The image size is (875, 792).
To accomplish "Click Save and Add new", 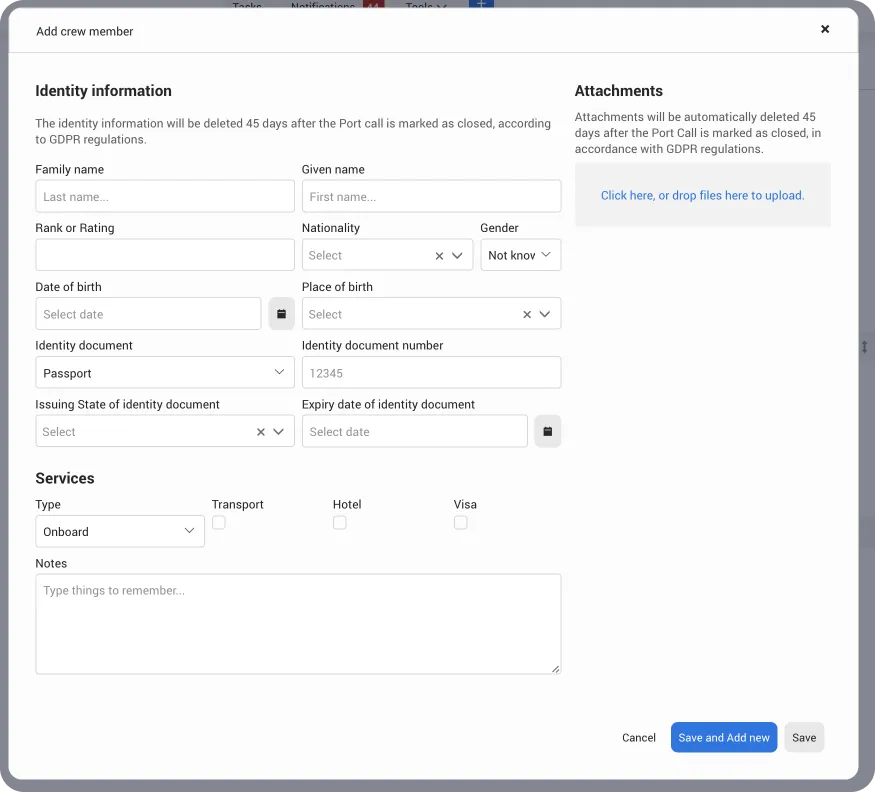I will coord(724,737).
